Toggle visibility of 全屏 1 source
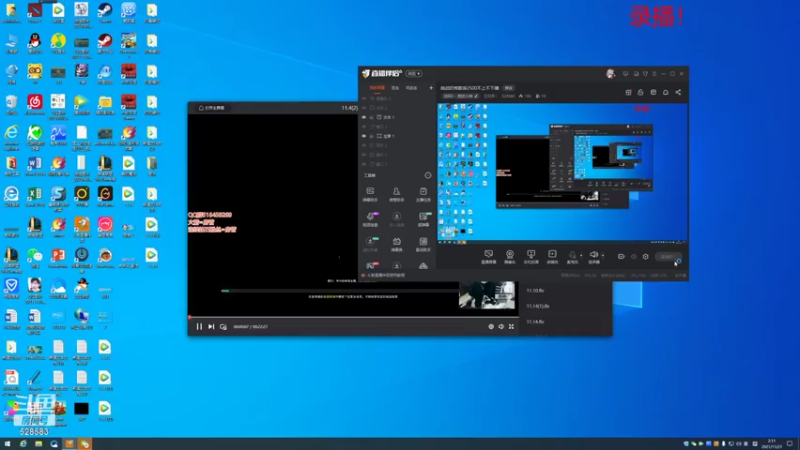 364,136
